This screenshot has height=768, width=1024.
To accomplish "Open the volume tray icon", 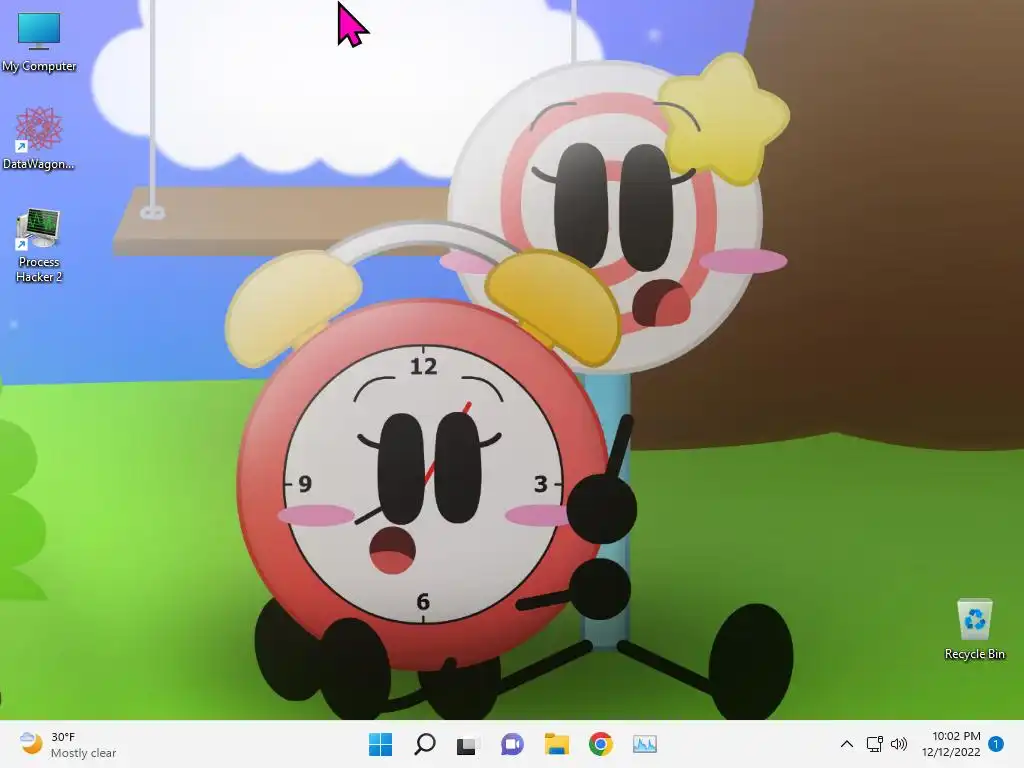I will pyautogui.click(x=899, y=744).
